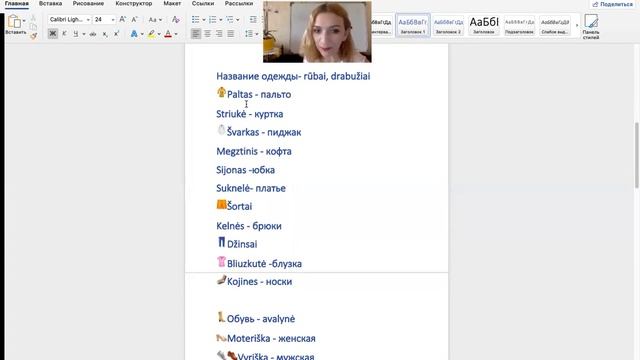This screenshot has width=640, height=360.
Task: Click the decrease indent icon
Action: 253,20
